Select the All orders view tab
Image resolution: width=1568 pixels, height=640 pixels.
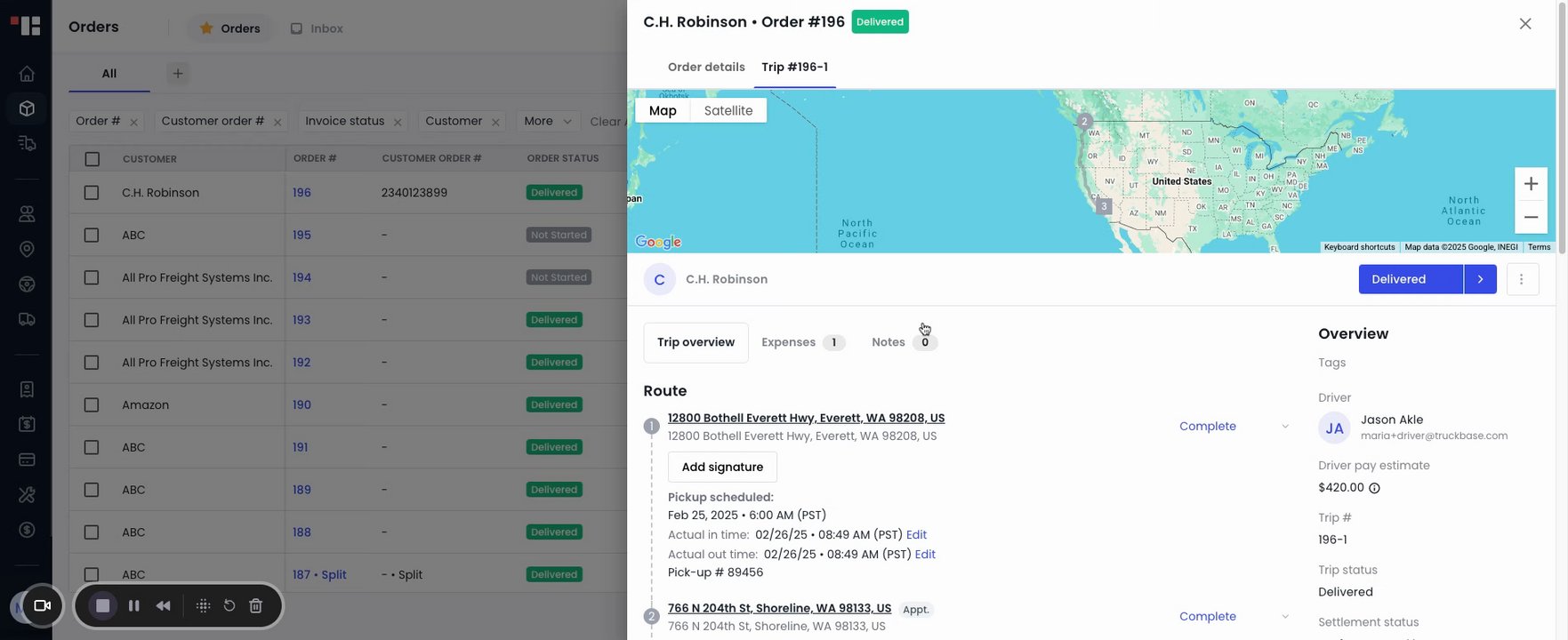click(109, 74)
